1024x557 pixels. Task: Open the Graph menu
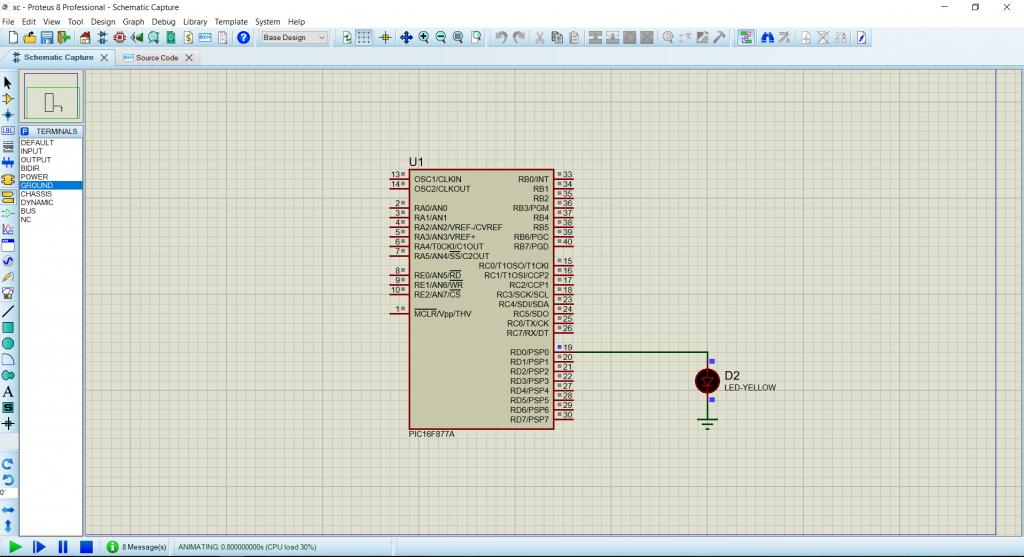133,22
